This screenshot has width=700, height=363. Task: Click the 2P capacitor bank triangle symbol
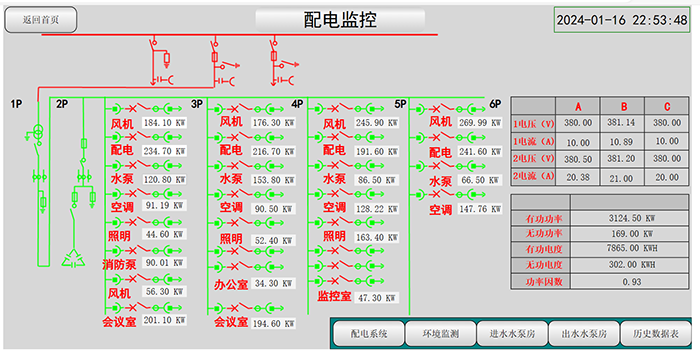(x=73, y=259)
